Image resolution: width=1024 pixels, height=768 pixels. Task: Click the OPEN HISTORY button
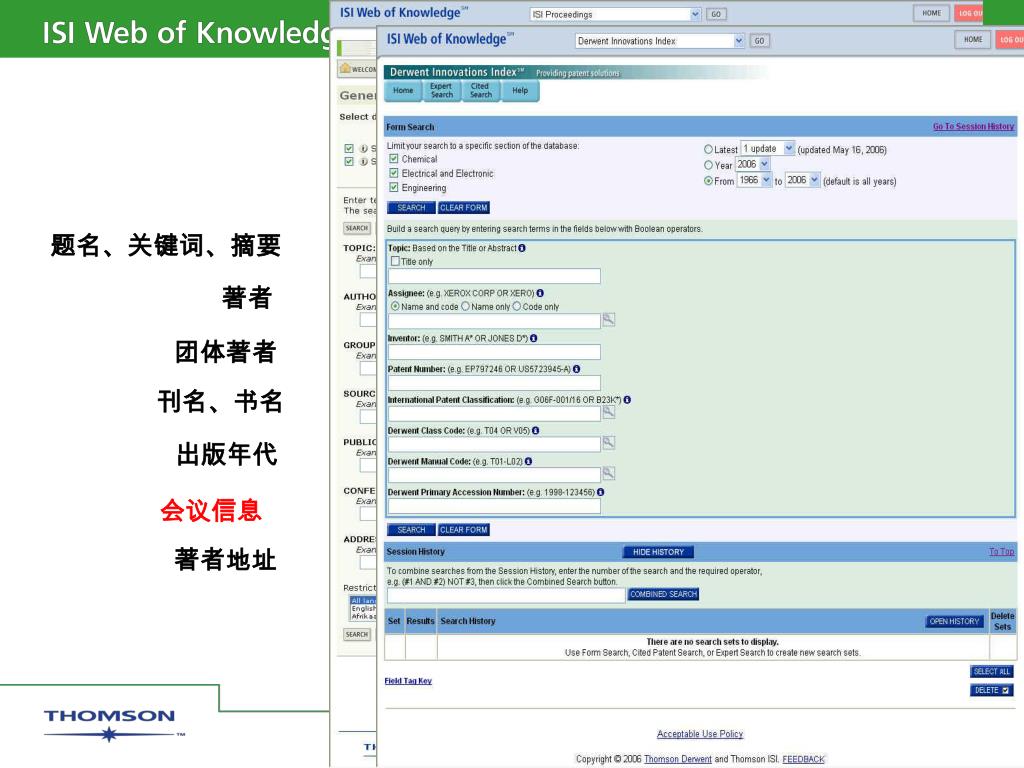(955, 621)
